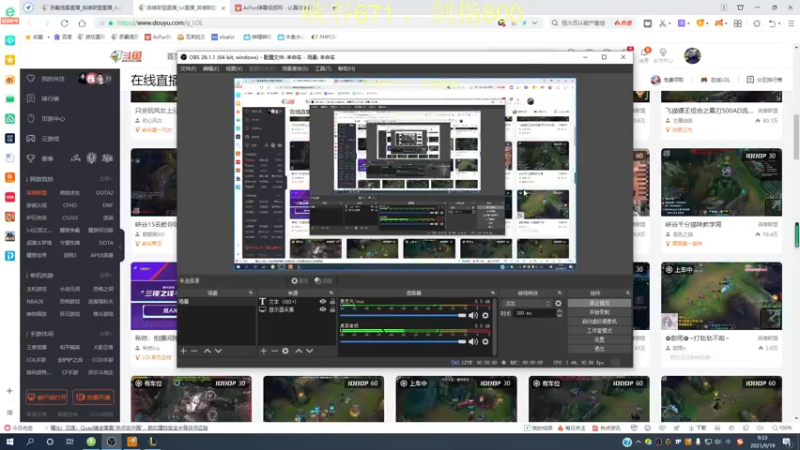This screenshot has width=800, height=450.
Task: Remove the selected scene with the minus icon
Action: click(x=194, y=351)
